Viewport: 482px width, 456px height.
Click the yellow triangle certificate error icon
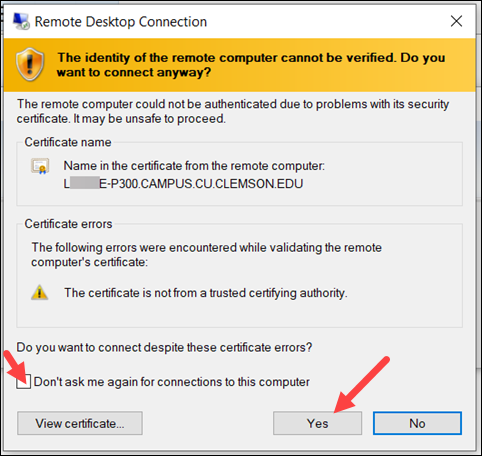click(x=39, y=292)
